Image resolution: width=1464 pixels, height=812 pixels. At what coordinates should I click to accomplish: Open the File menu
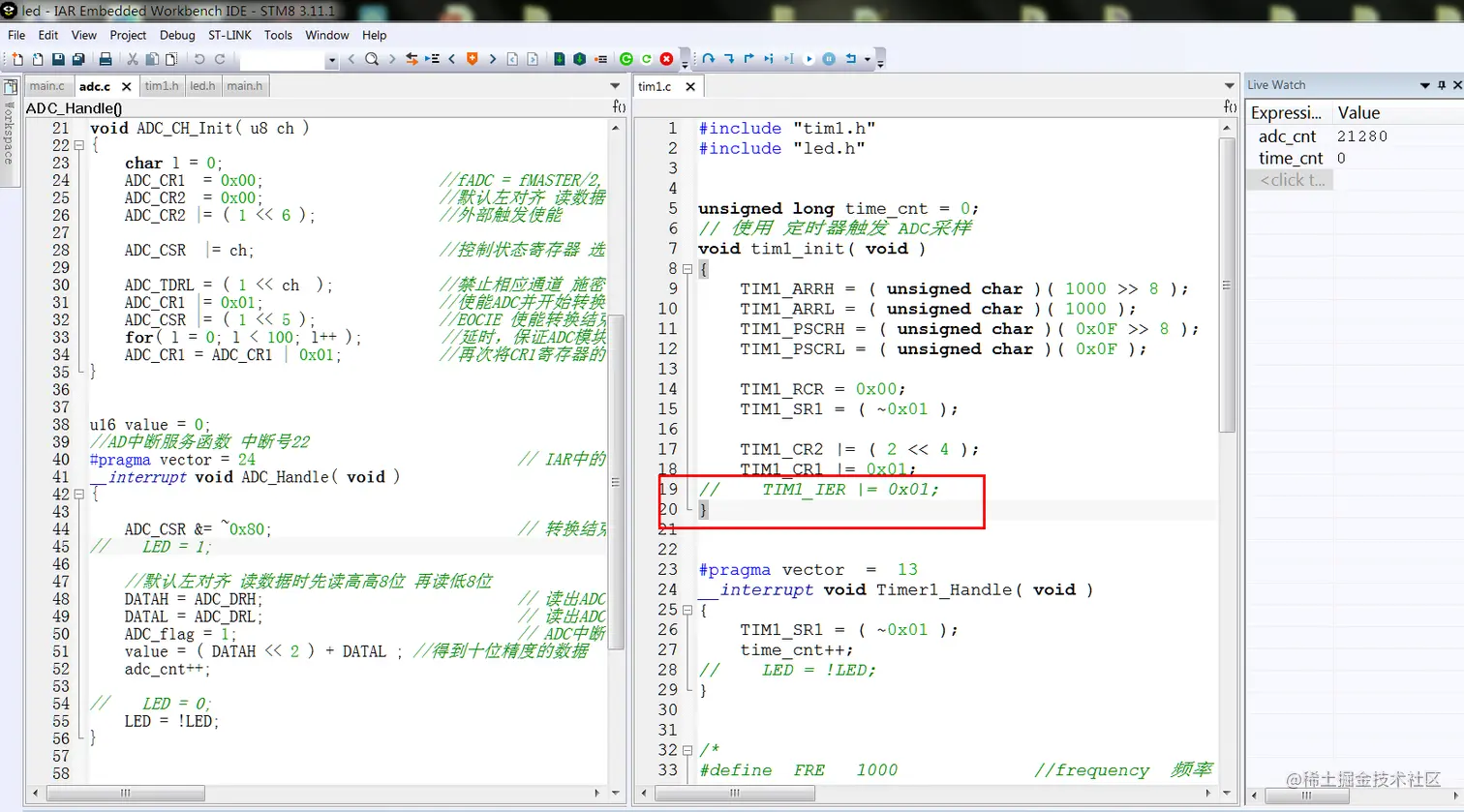pos(16,35)
